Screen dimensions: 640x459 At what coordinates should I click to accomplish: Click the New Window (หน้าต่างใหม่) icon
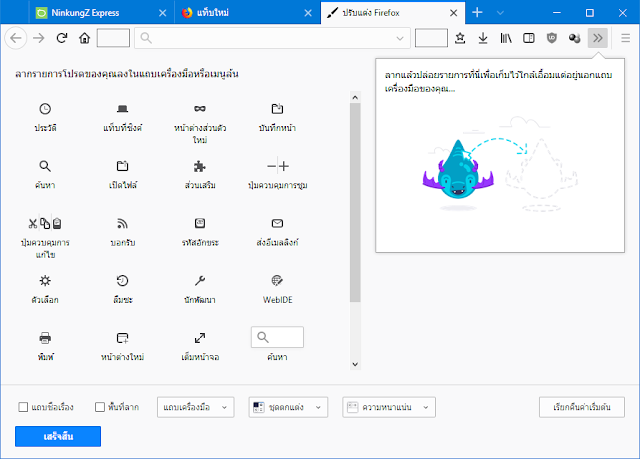click(x=122, y=338)
